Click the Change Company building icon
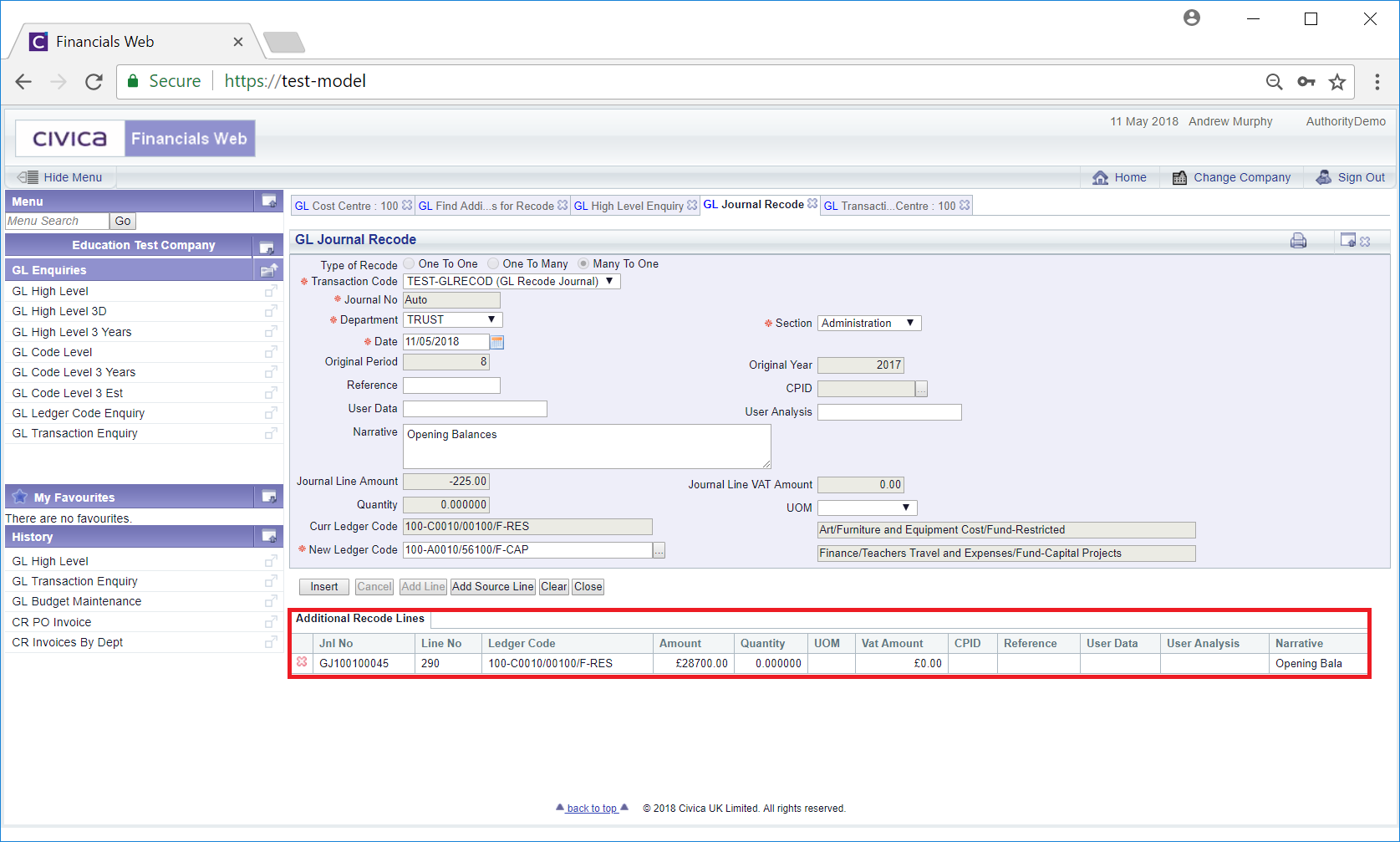Screen dimensions: 1400x842 tap(1179, 177)
